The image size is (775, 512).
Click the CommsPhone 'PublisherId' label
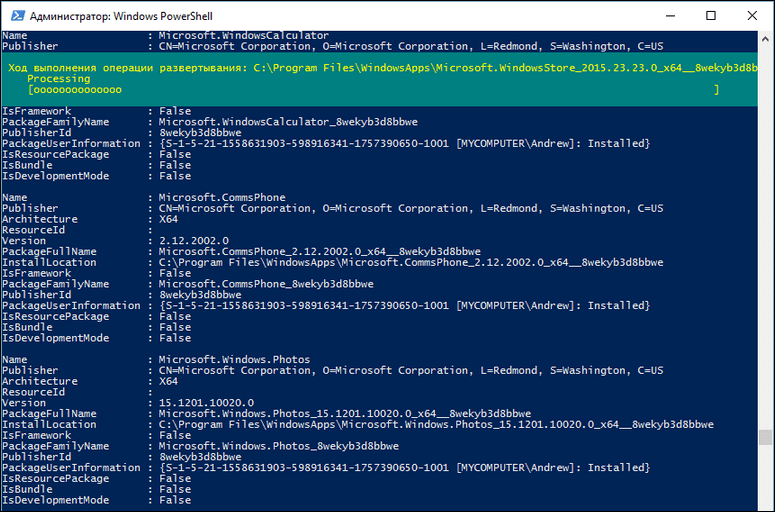tap(37, 295)
